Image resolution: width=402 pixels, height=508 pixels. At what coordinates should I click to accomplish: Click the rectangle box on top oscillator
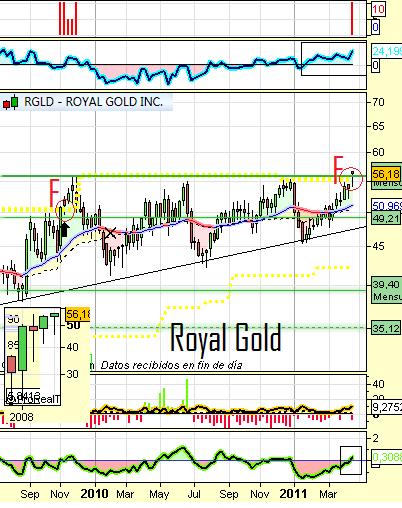click(334, 59)
